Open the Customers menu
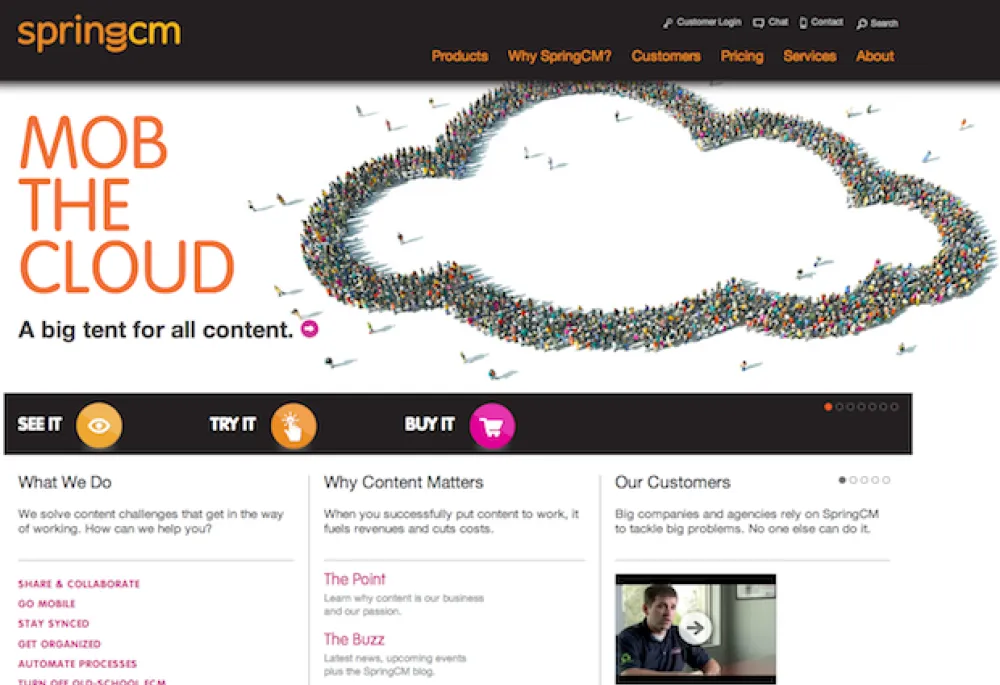The image size is (1000, 685). click(666, 56)
